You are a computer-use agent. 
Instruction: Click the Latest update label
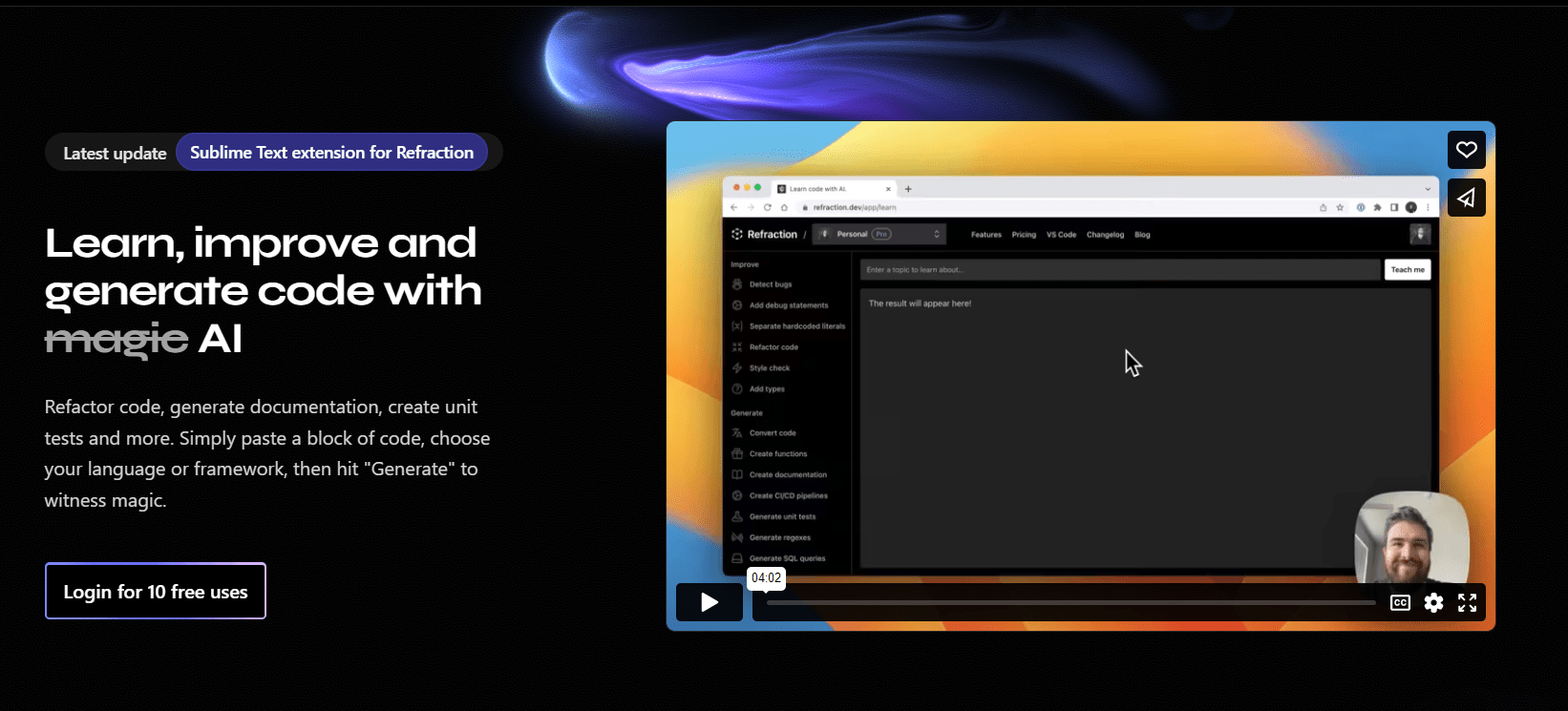coord(115,153)
